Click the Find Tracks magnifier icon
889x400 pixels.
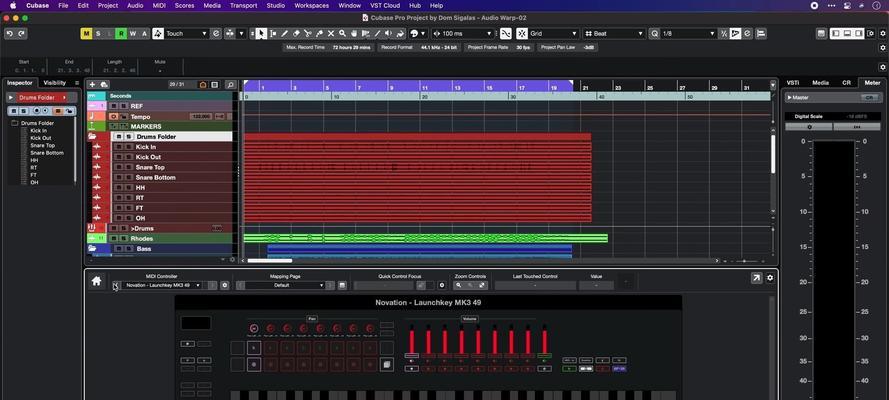230,85
